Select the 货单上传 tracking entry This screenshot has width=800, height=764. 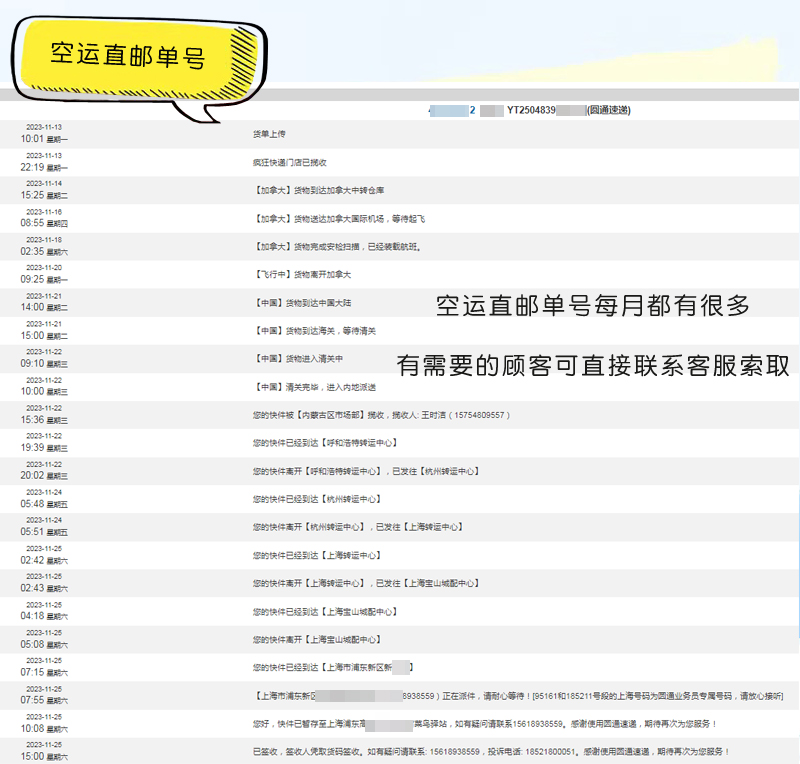coord(270,134)
